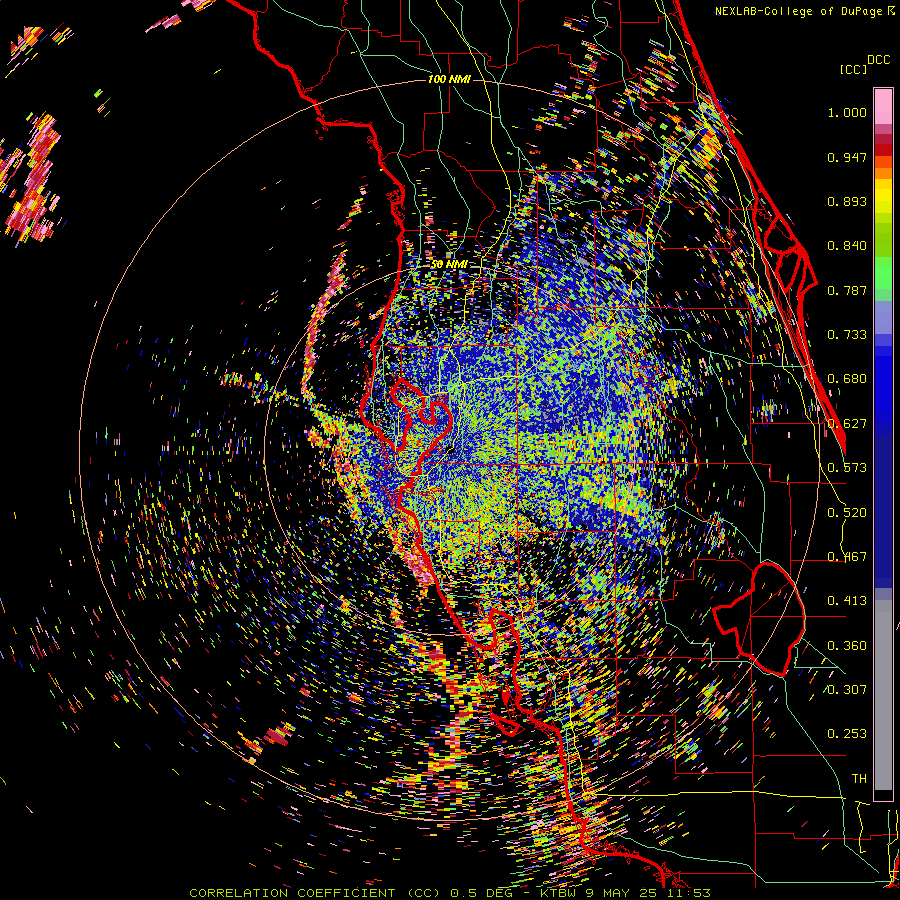Click the 100 NMI range ring label
This screenshot has height=900, width=900.
pyautogui.click(x=449, y=79)
